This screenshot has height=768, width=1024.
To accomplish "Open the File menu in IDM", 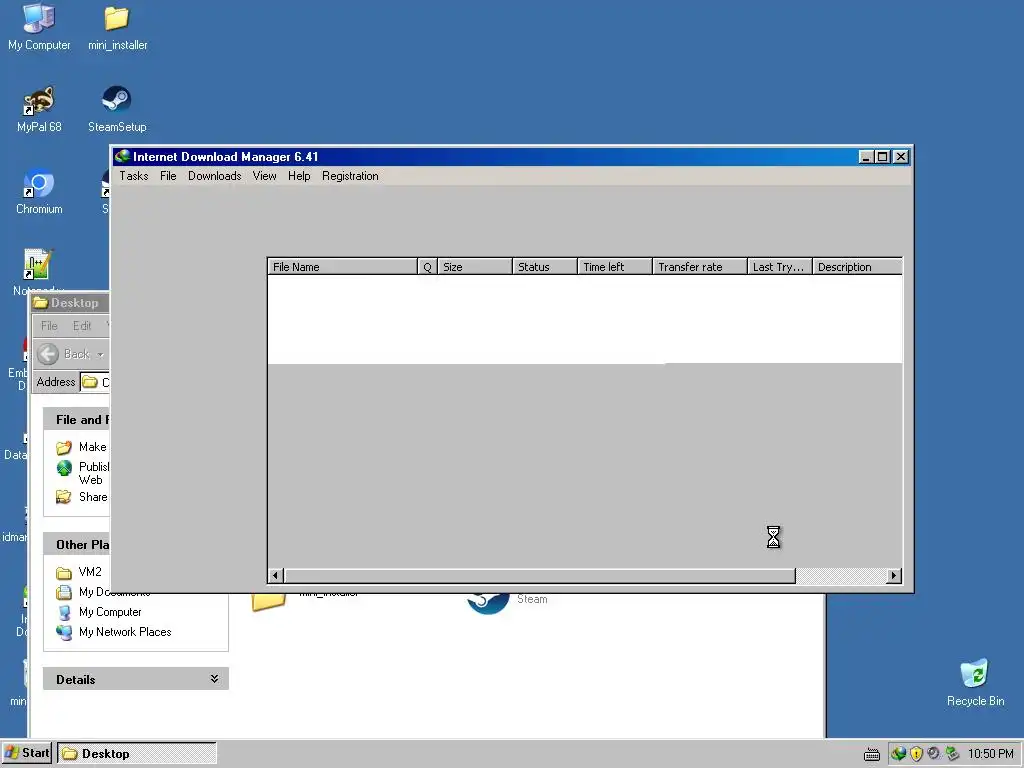I will click(168, 176).
